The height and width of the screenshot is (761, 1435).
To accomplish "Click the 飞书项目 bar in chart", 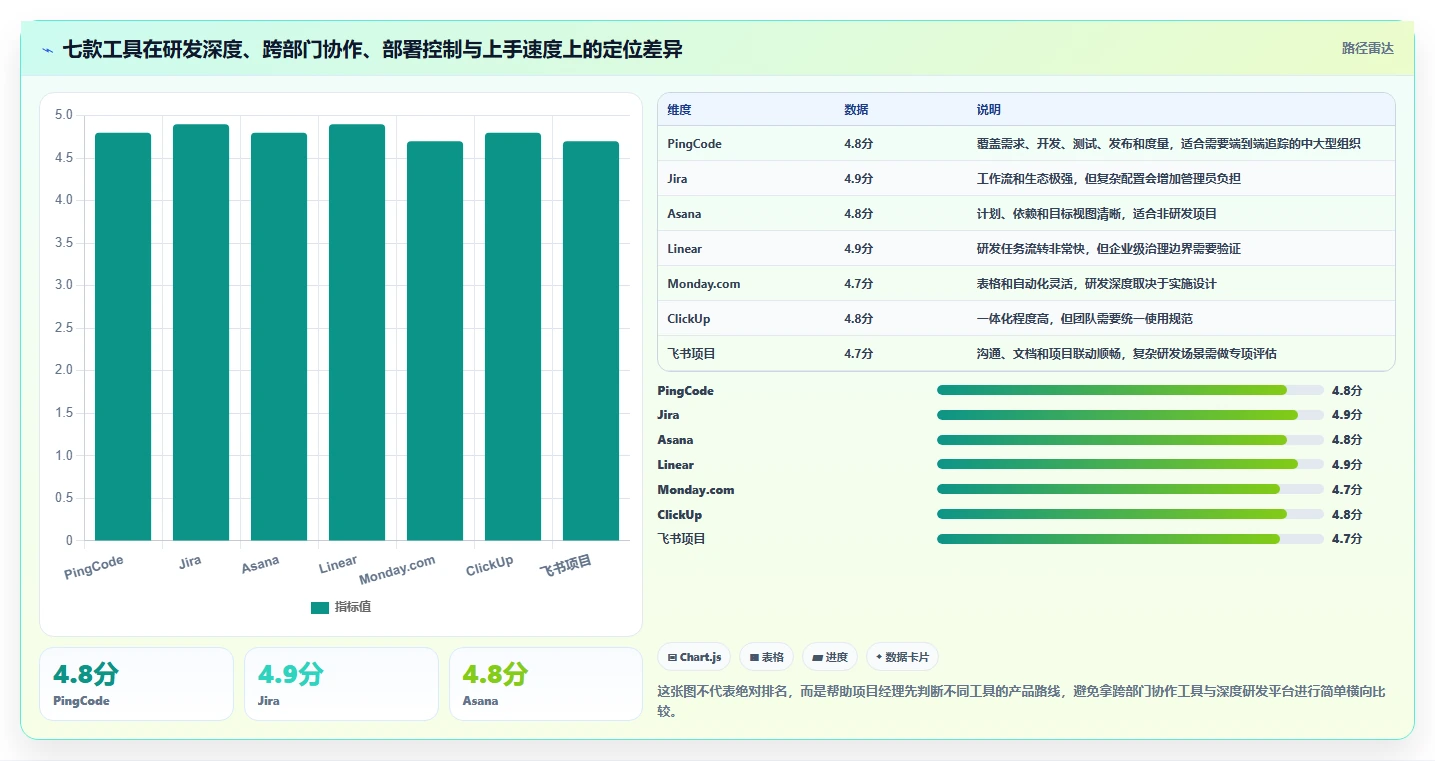I will click(x=591, y=341).
